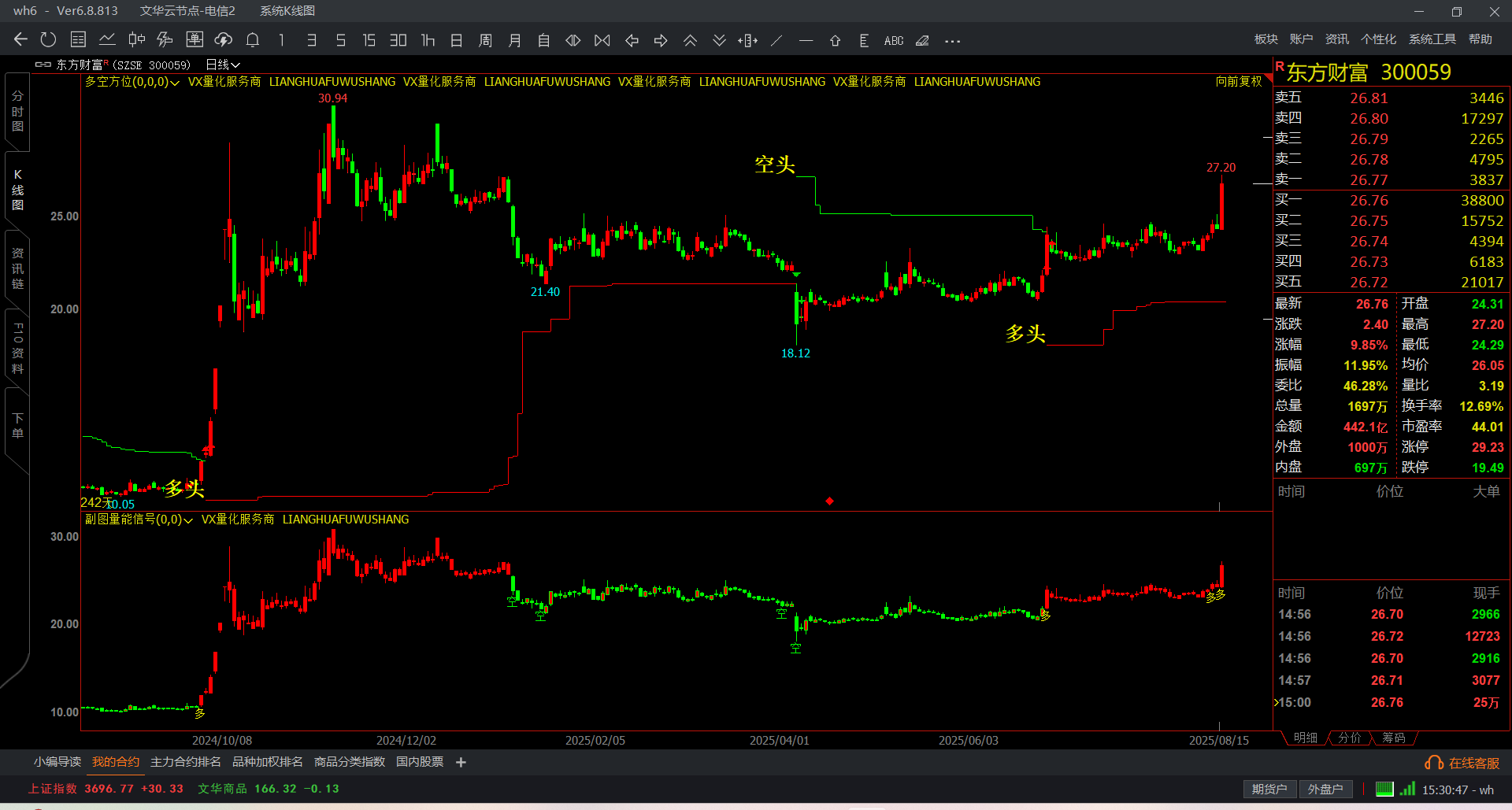1512x810 pixels.
Task: Switch to 主力合约排名 bottom tab
Action: pyautogui.click(x=185, y=762)
